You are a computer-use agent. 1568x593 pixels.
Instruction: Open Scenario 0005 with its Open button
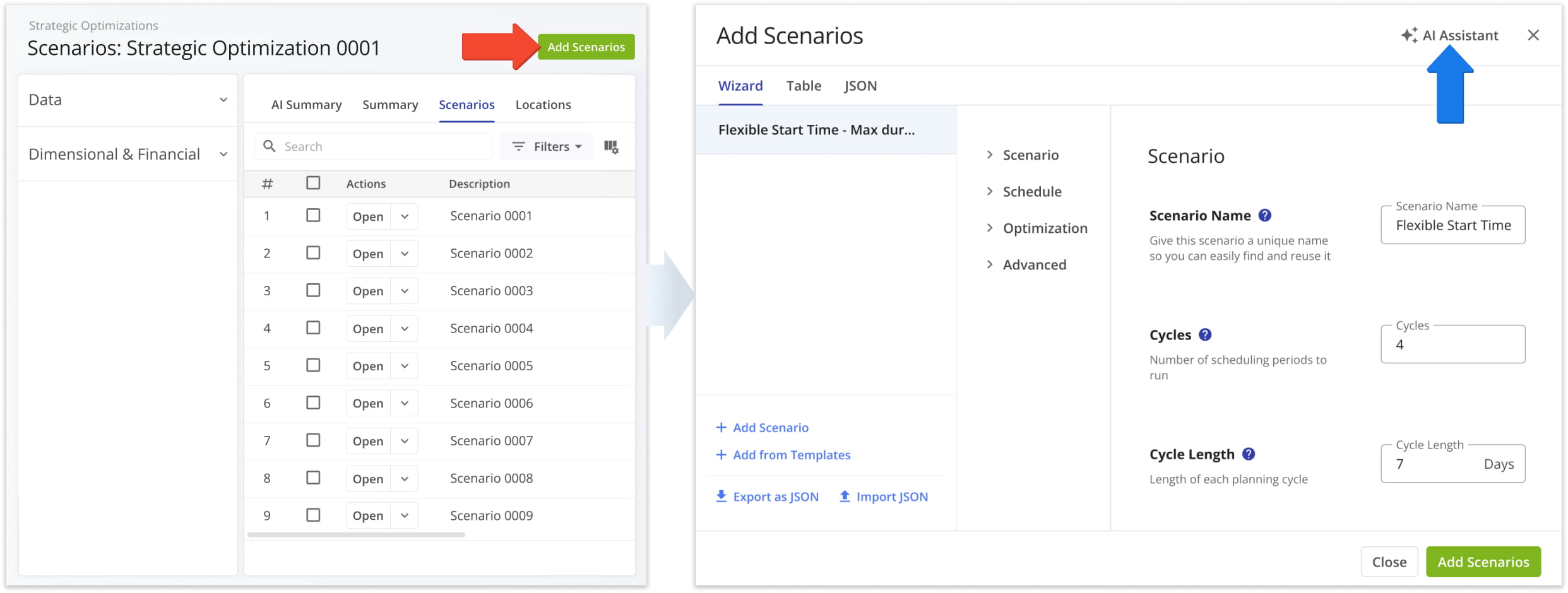pyautogui.click(x=368, y=366)
